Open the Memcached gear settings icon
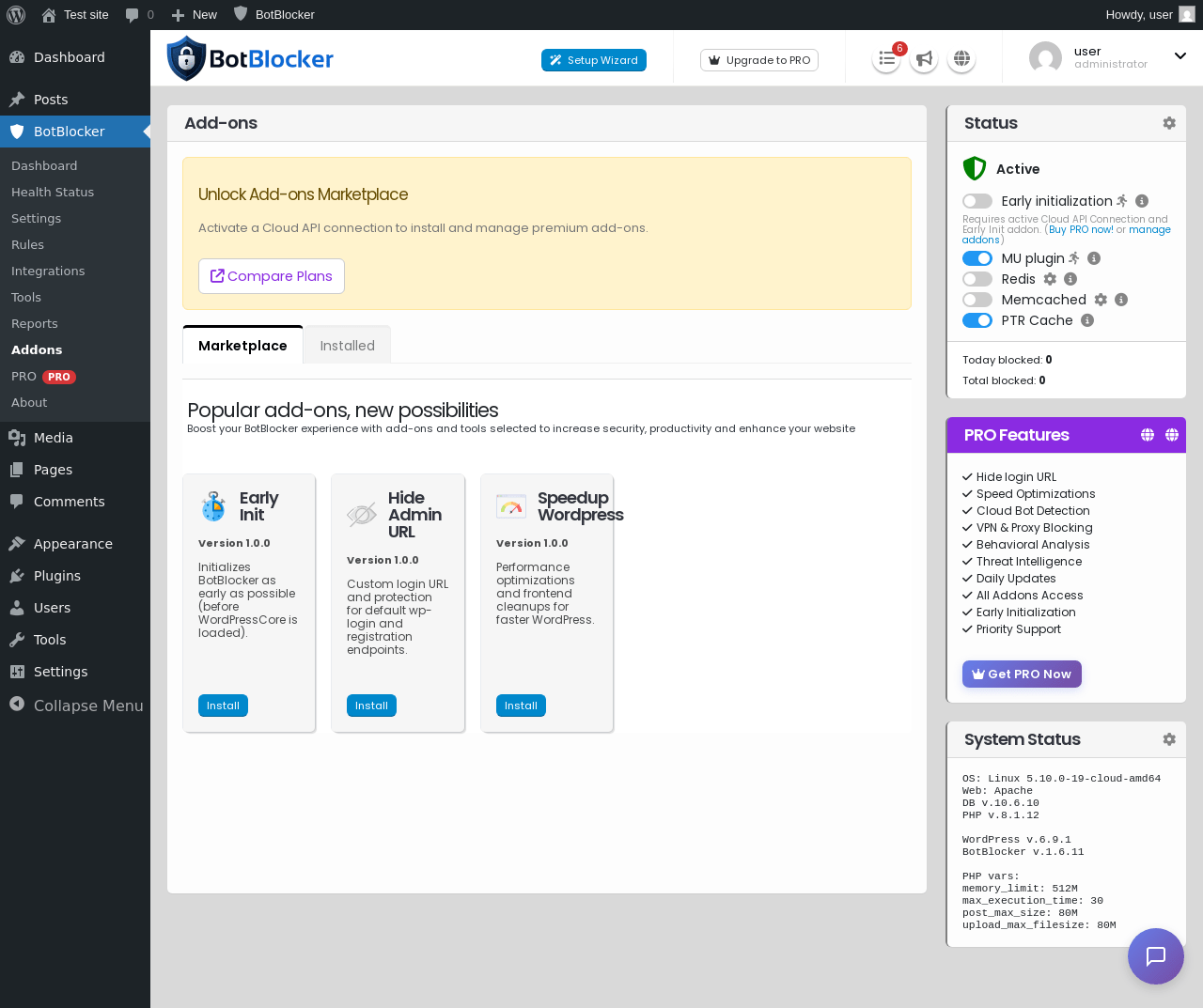This screenshot has height=1008, width=1203. (x=1101, y=300)
